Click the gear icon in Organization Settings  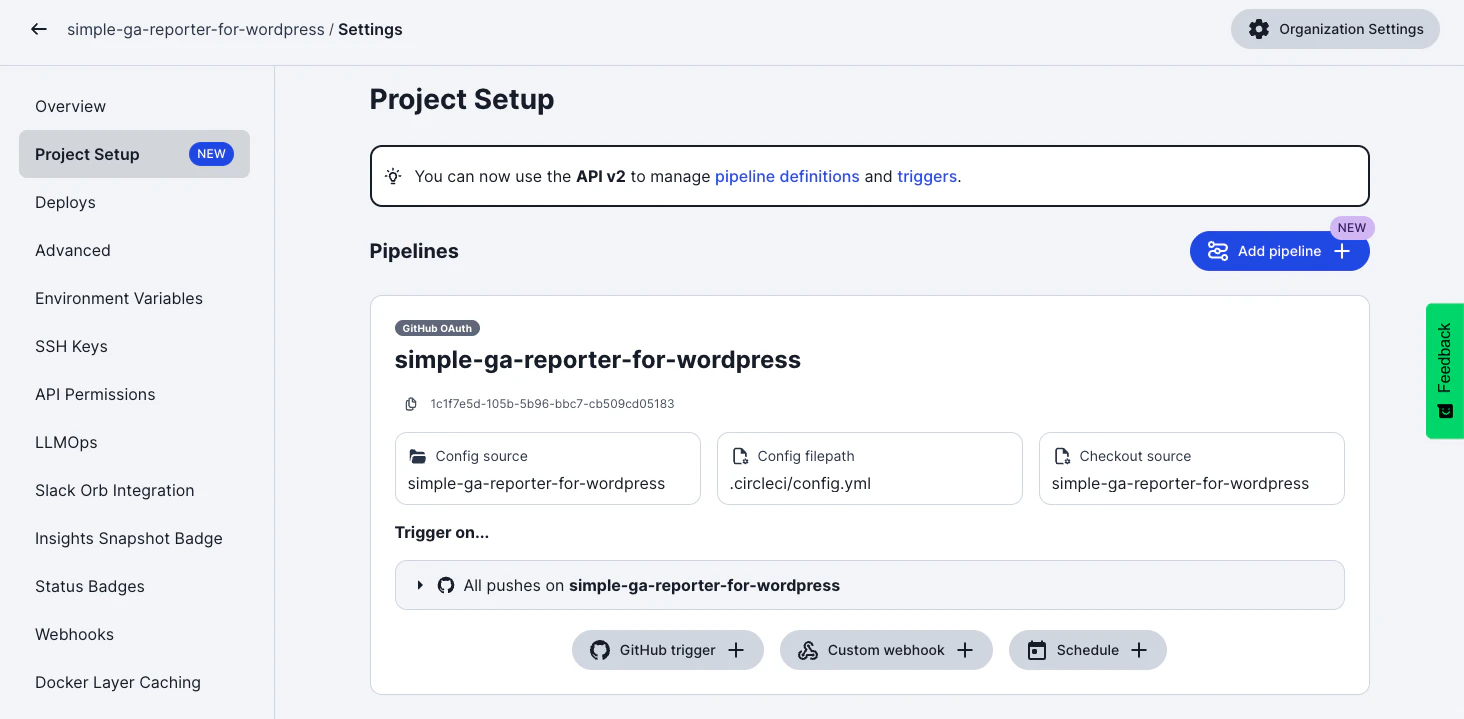pos(1259,29)
